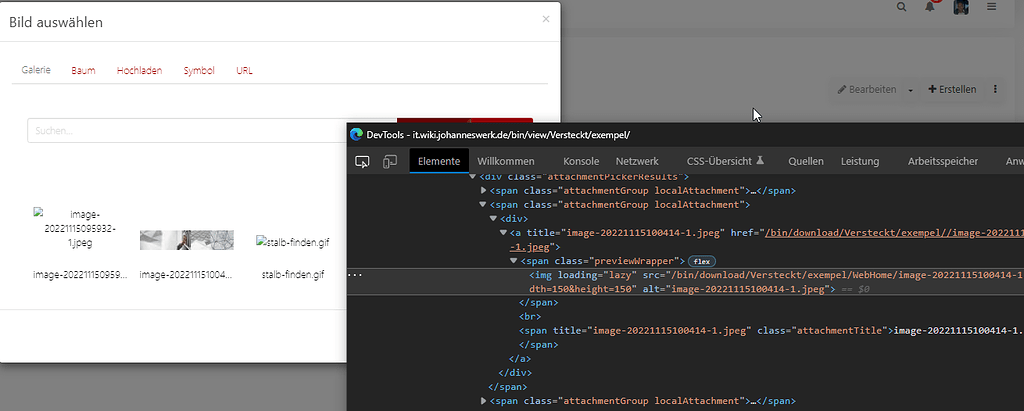Open notifications bell
The width and height of the screenshot is (1024, 411).
tap(930, 7)
